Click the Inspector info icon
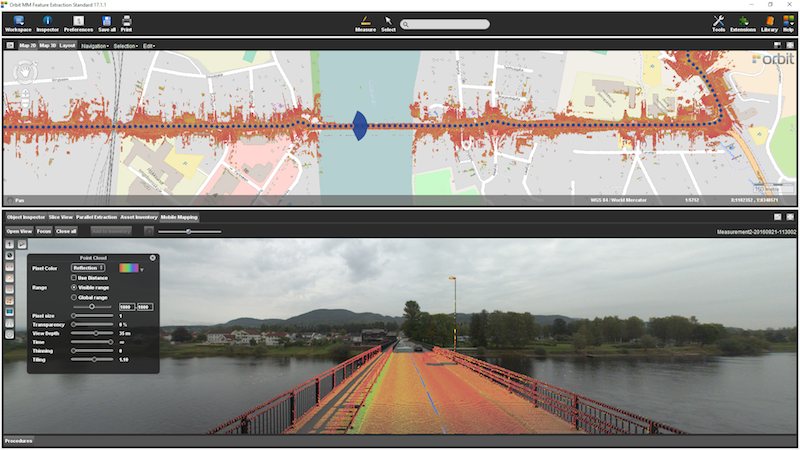800x450 pixels. (x=47, y=21)
